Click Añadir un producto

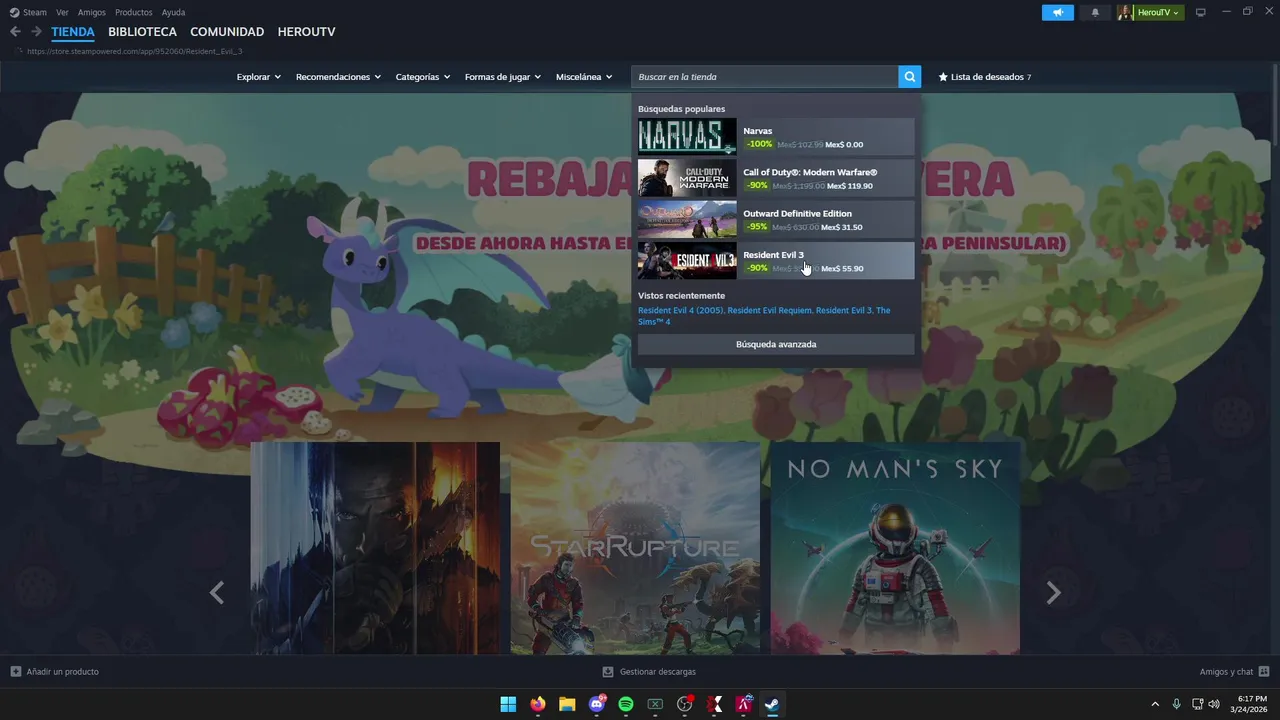coord(62,672)
